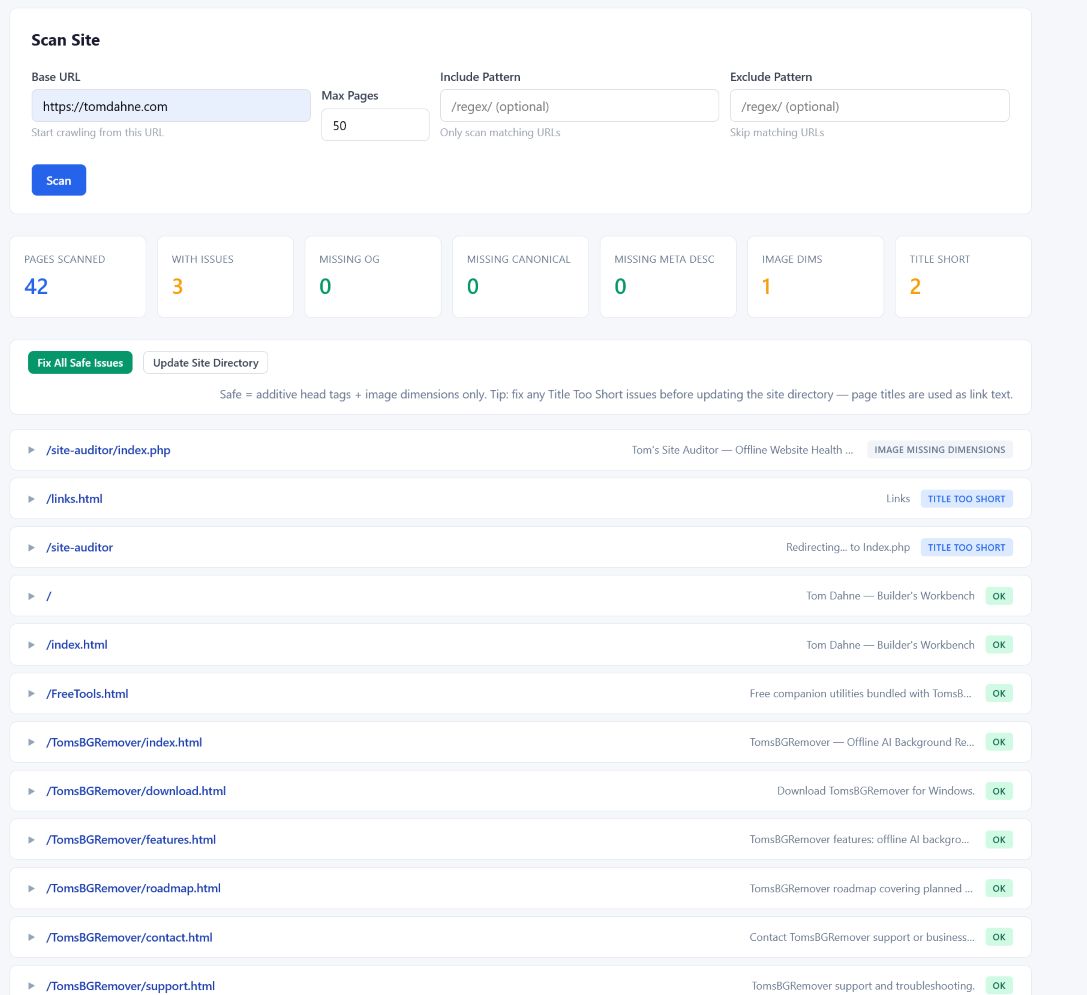Click the Exclude Pattern field
The width and height of the screenshot is (1087, 995).
click(x=869, y=105)
